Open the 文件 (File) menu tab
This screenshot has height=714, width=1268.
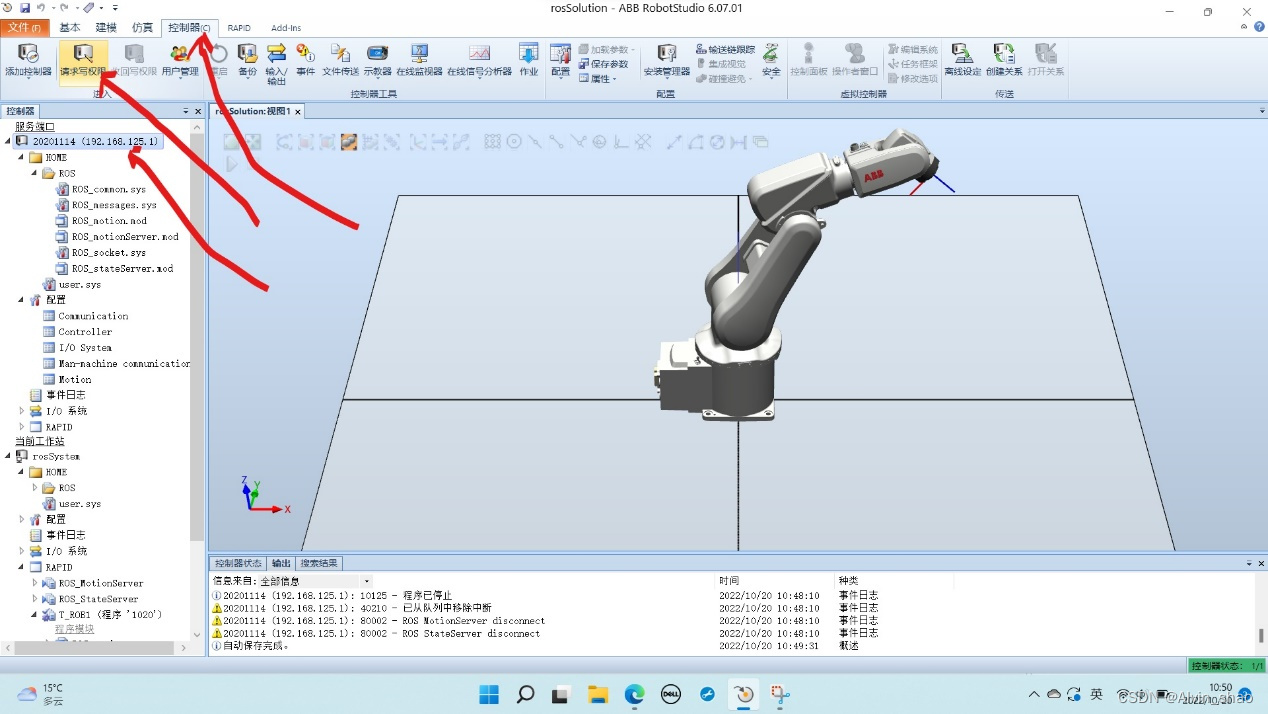[x=24, y=28]
